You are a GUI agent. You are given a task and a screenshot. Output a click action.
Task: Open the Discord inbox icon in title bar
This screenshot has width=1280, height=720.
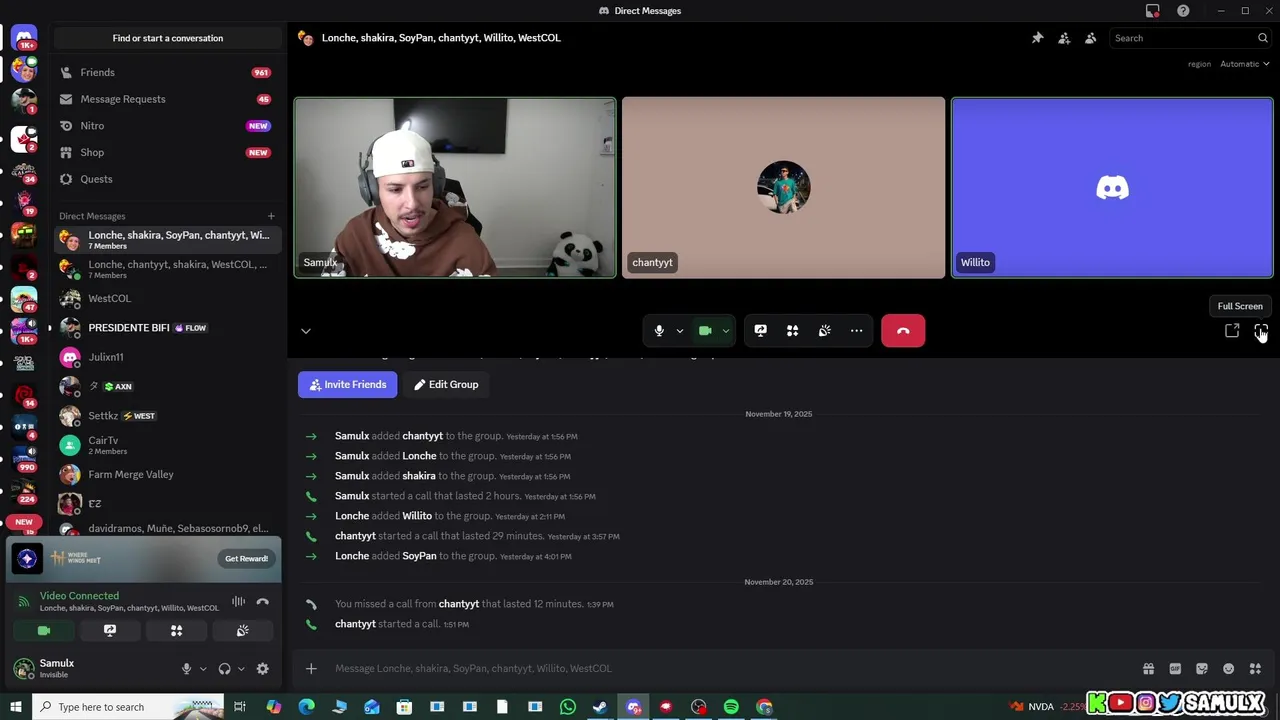point(1153,11)
